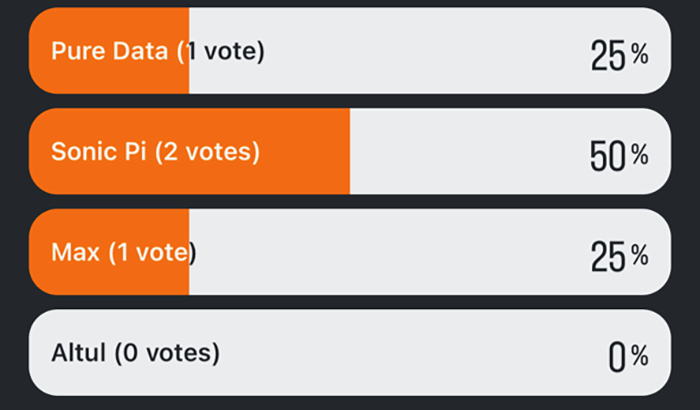700x410 pixels.
Task: Click the "Altul (0 votes)" label text
Action: pyautogui.click(x=135, y=353)
